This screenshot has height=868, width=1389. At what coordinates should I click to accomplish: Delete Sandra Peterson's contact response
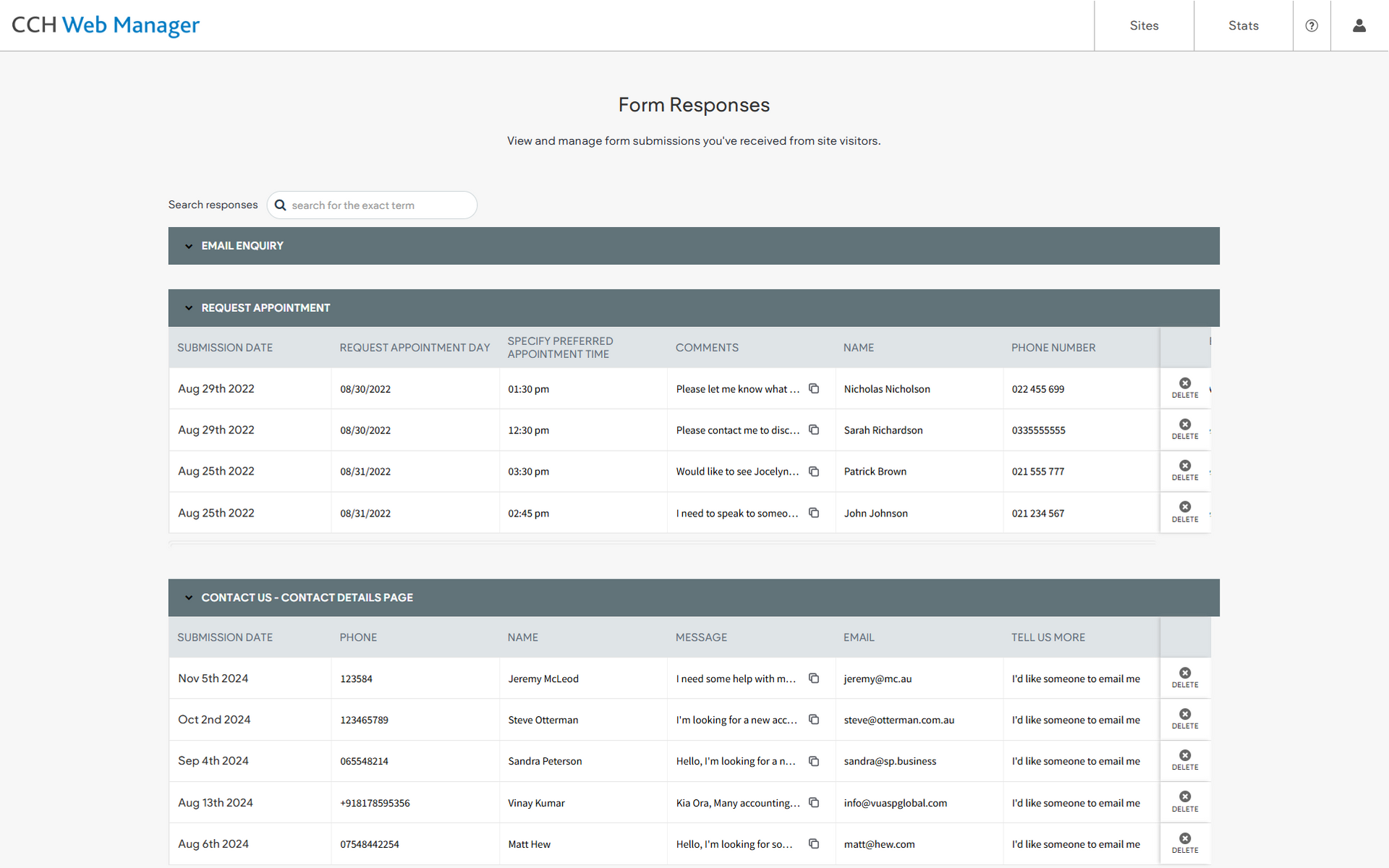point(1185,760)
